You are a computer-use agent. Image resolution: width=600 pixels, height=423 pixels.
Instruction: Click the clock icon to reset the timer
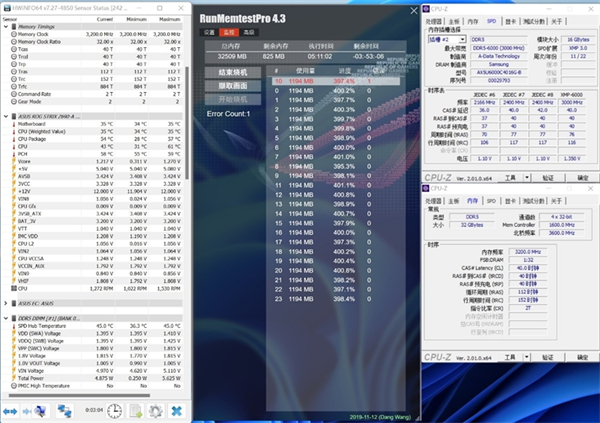[116, 410]
